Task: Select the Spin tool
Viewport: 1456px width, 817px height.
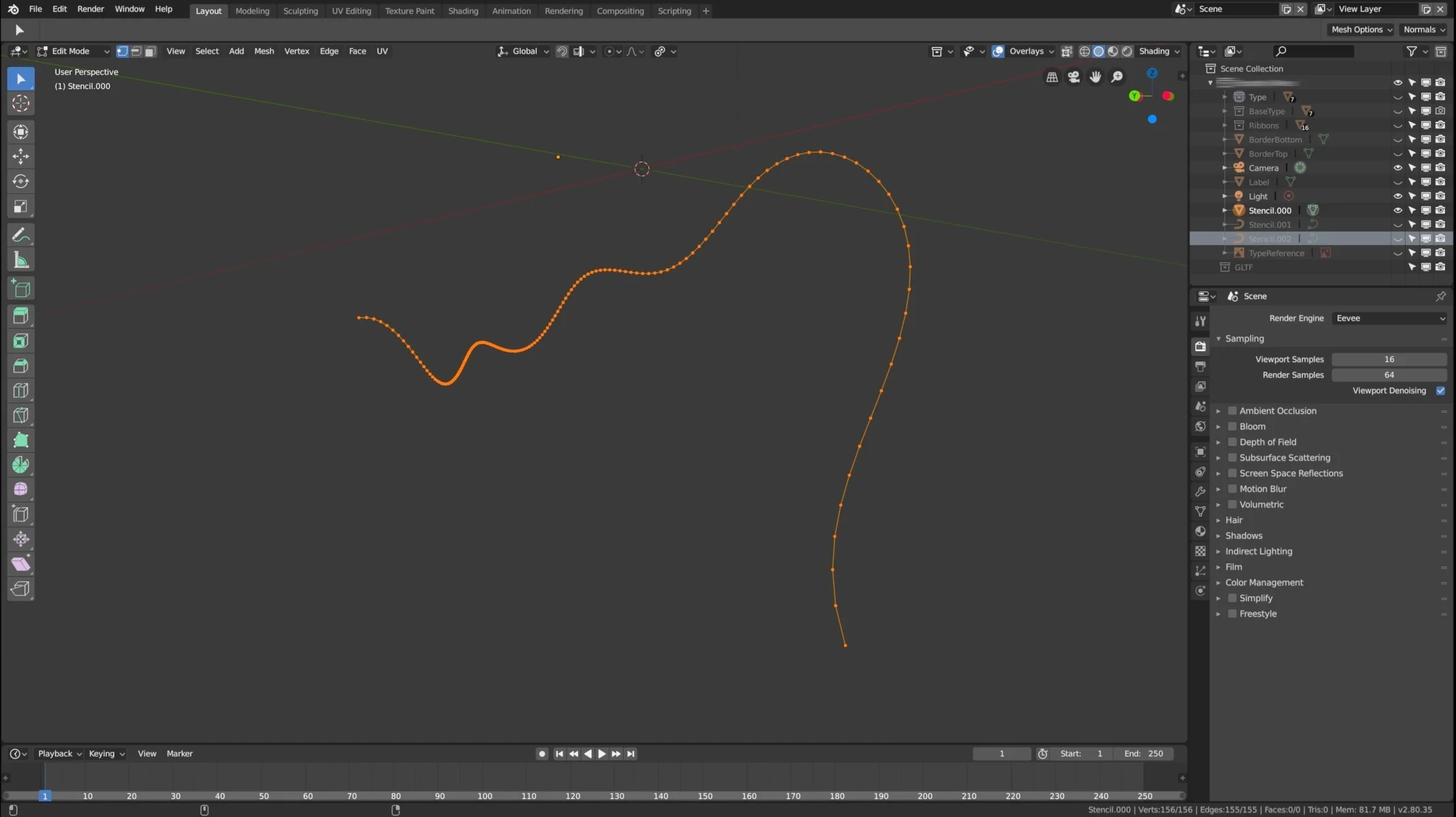Action: (20, 464)
